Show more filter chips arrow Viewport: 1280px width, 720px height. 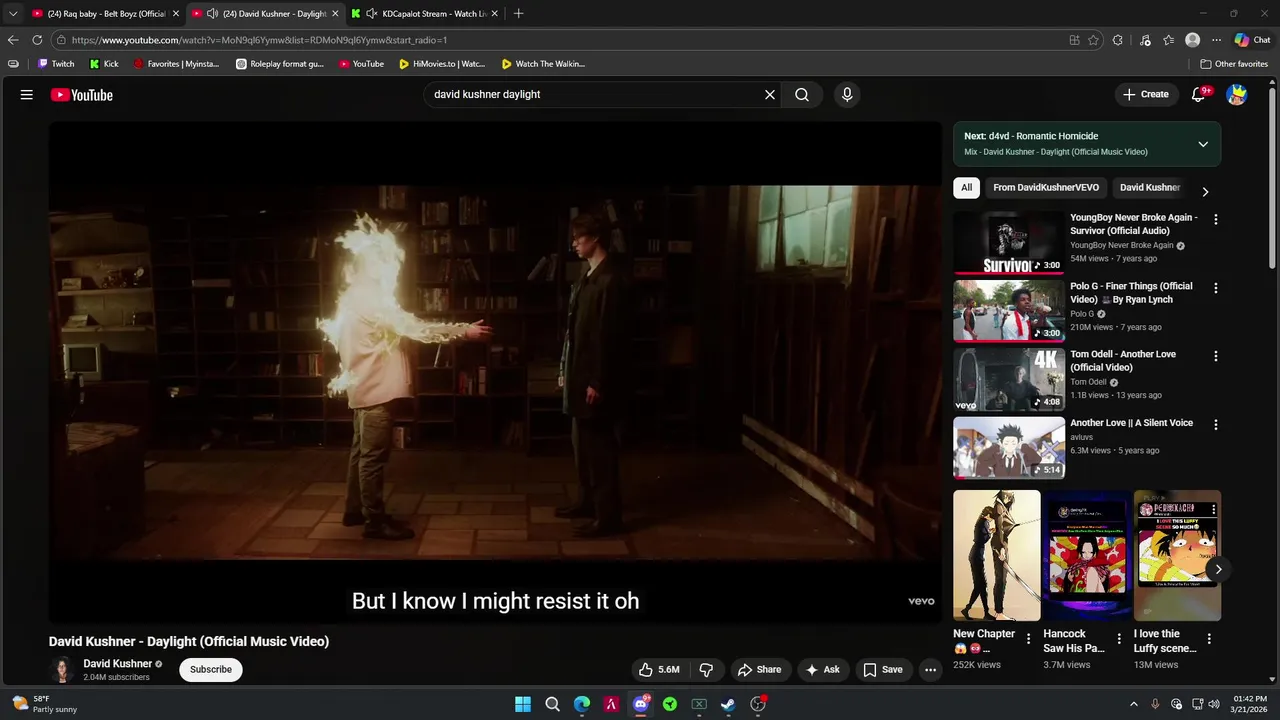(1205, 191)
